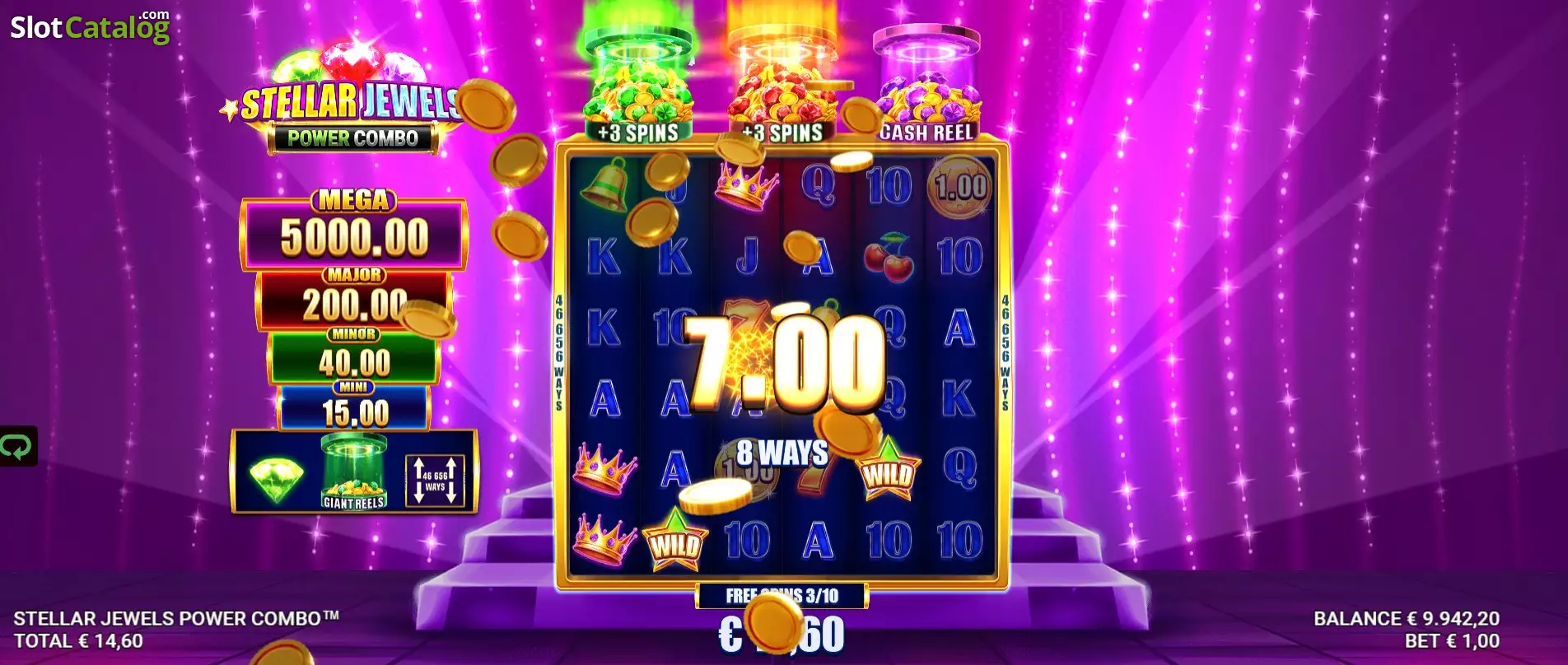This screenshot has height=665, width=1568.
Task: Click the green diamond jewel icon
Action: pyautogui.click(x=276, y=478)
